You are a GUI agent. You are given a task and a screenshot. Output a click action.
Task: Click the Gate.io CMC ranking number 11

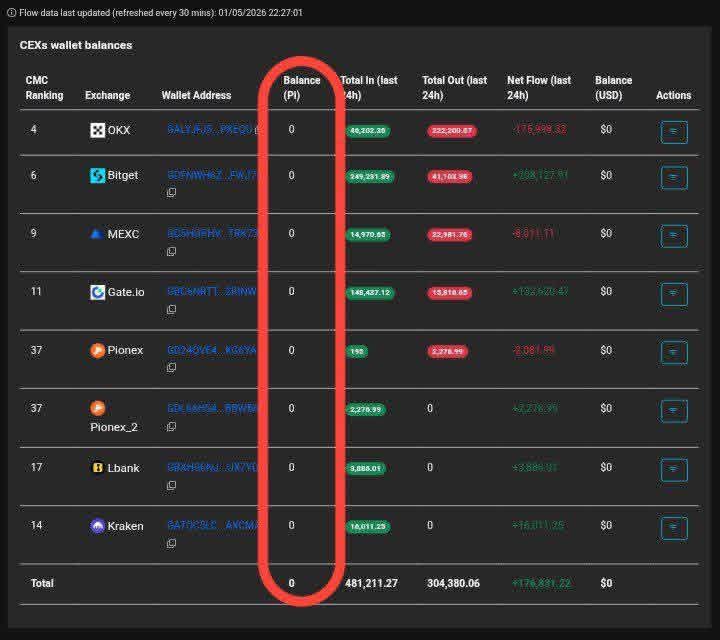pos(36,291)
